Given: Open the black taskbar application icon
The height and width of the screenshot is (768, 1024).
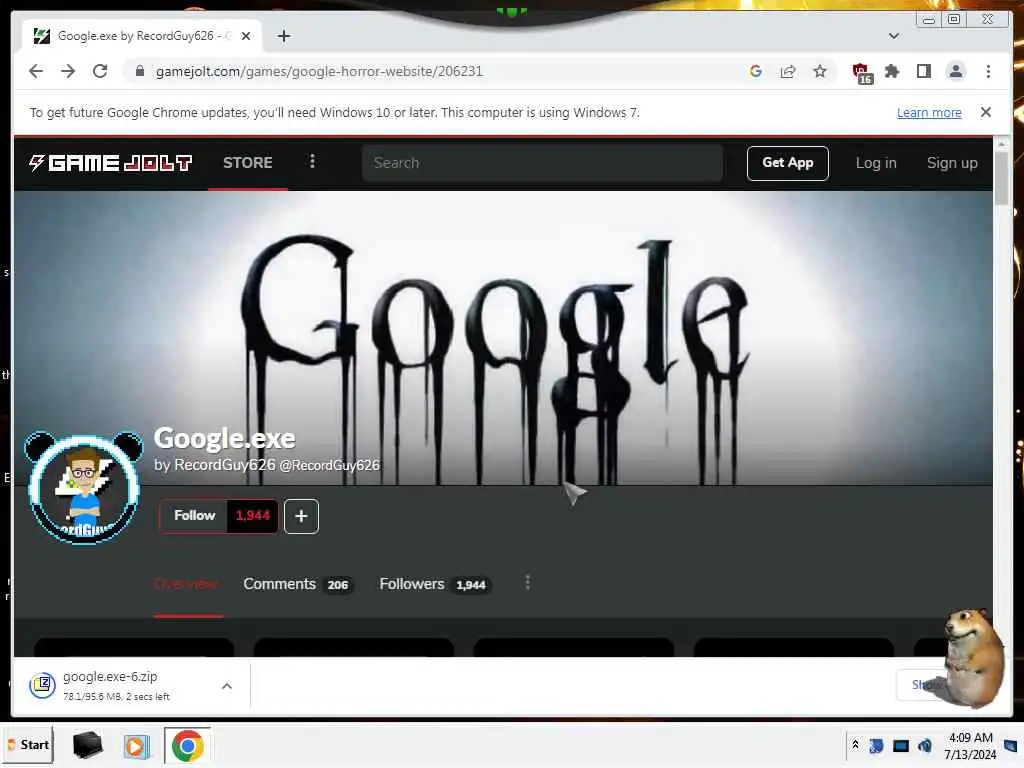Looking at the screenshot, I should point(88,745).
